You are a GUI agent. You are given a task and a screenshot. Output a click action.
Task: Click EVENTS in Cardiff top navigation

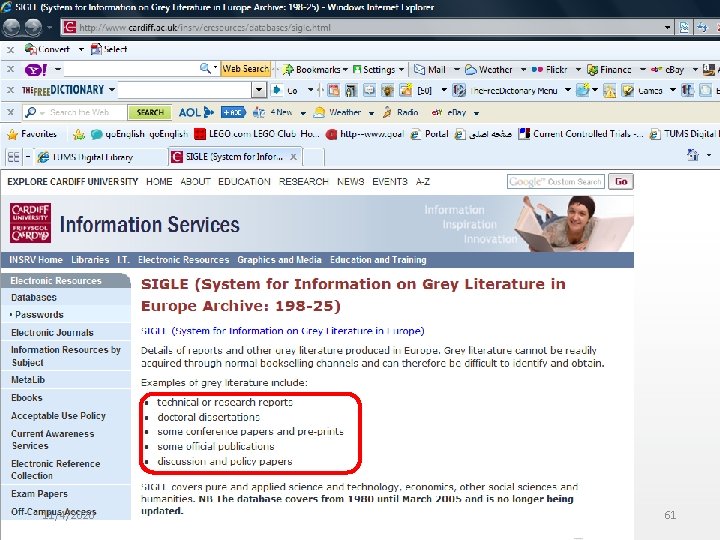(390, 181)
